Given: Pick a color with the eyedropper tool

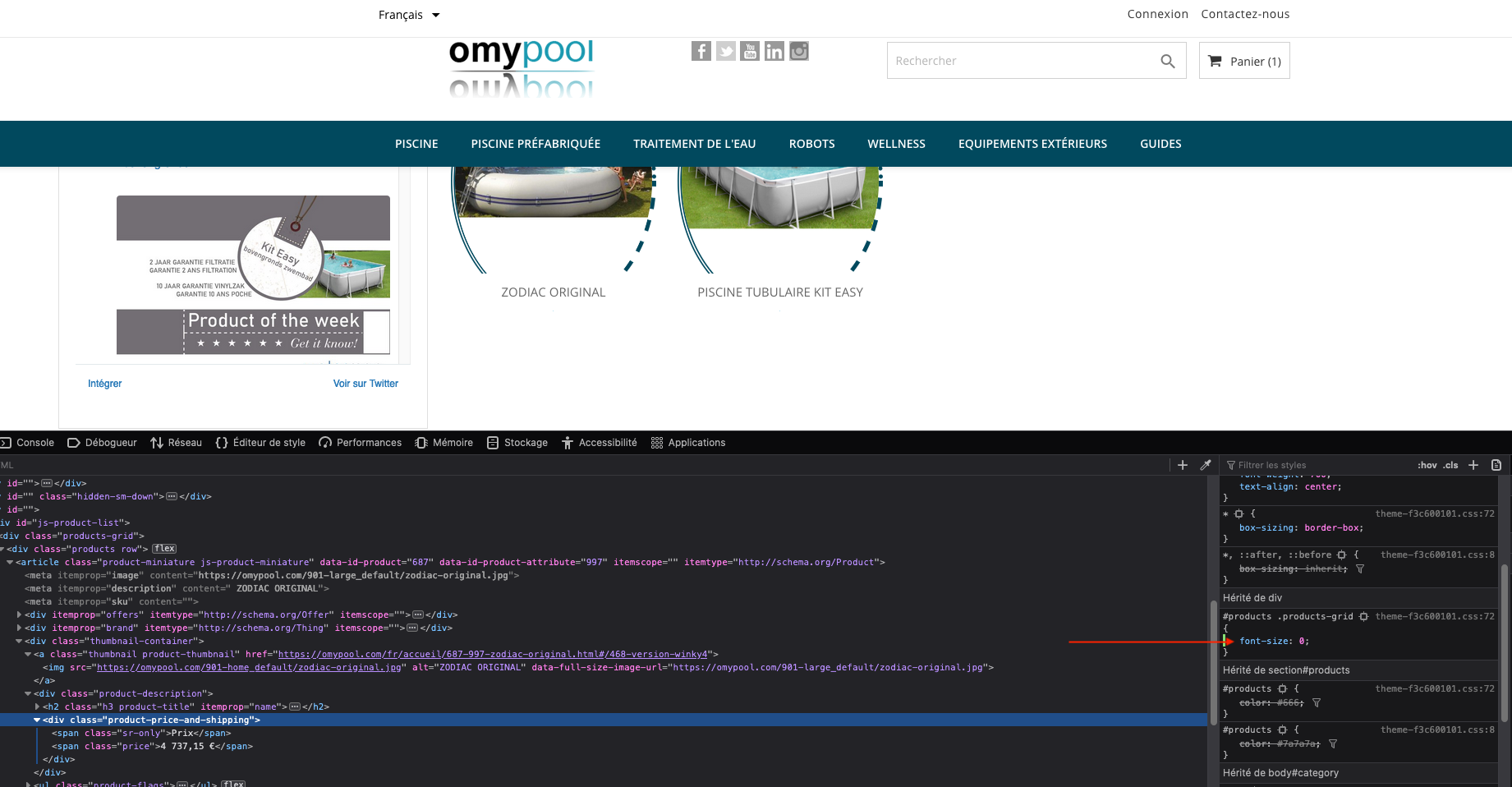Looking at the screenshot, I should click(1206, 465).
